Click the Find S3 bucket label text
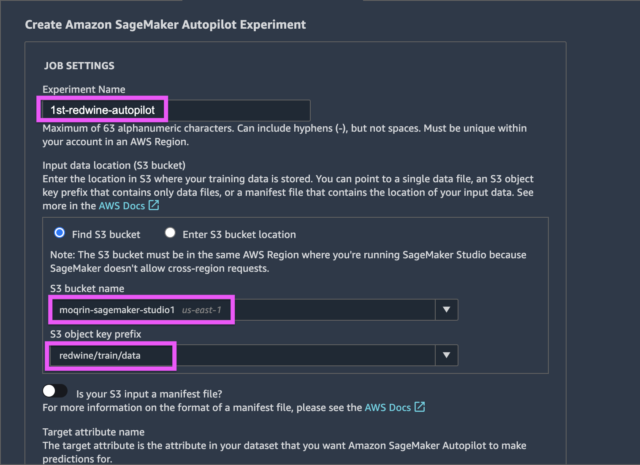This screenshot has height=465, width=640. click(106, 234)
